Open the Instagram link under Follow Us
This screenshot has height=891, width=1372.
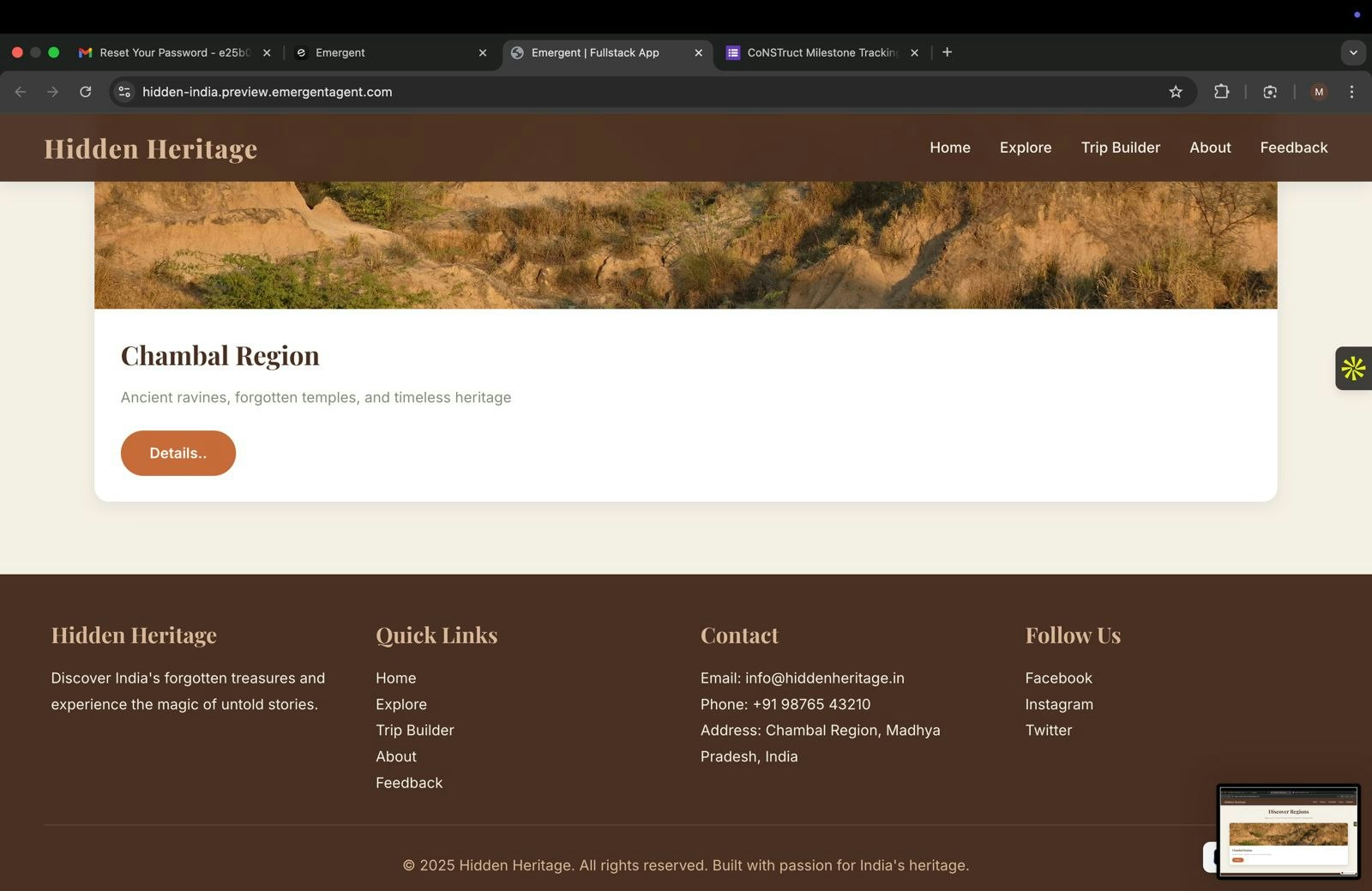pos(1059,704)
